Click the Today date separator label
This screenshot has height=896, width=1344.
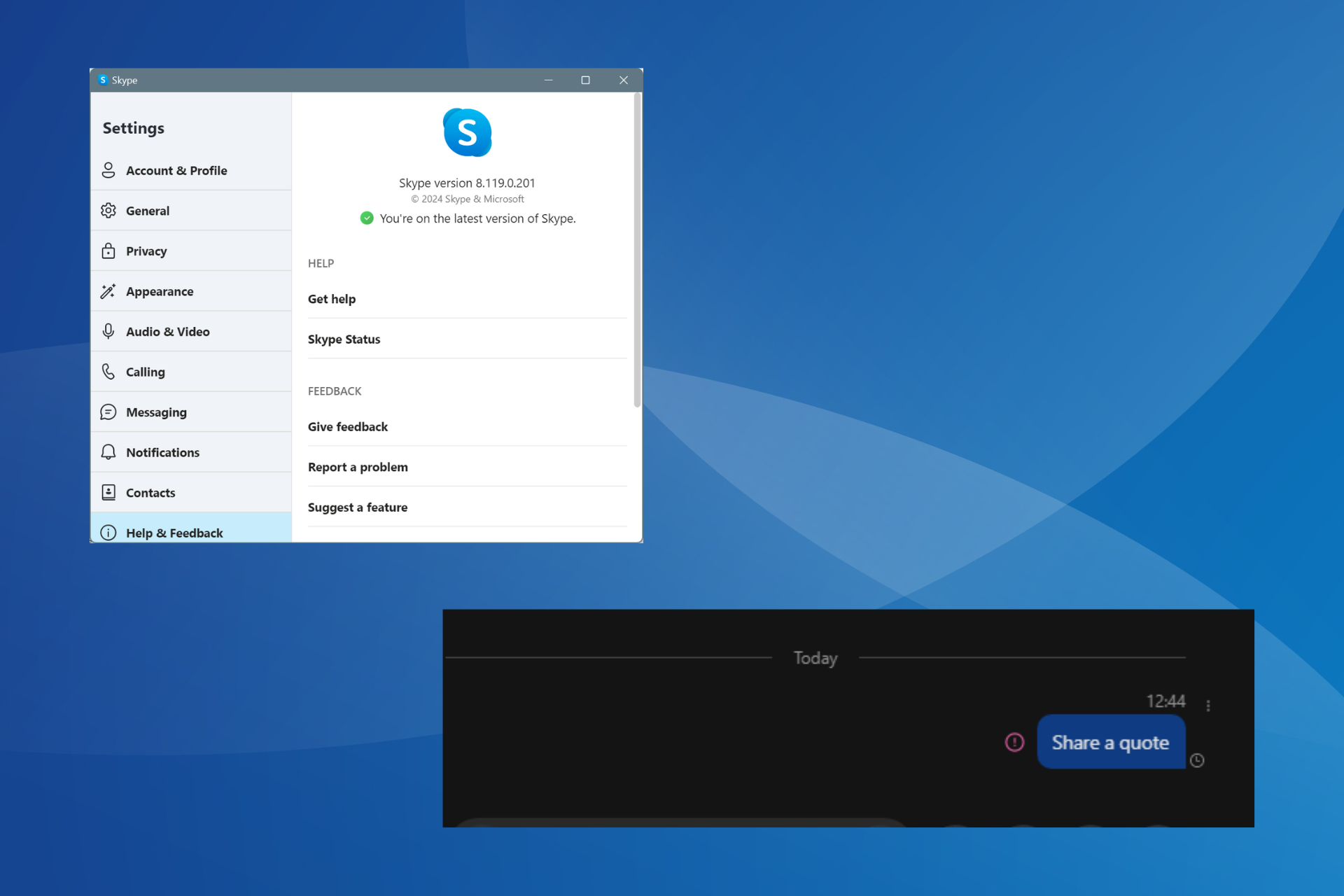click(815, 658)
